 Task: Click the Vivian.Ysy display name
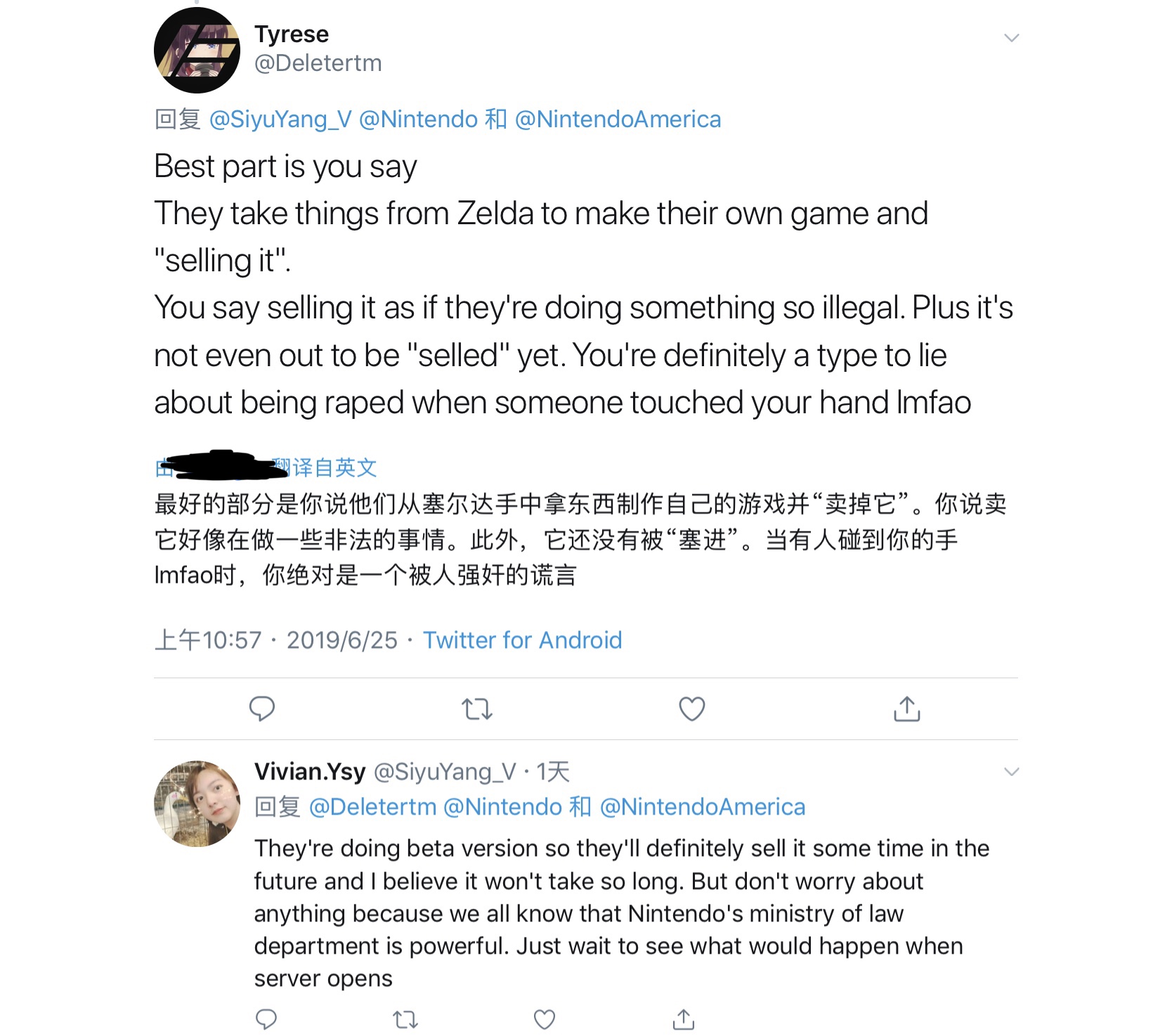pos(310,772)
